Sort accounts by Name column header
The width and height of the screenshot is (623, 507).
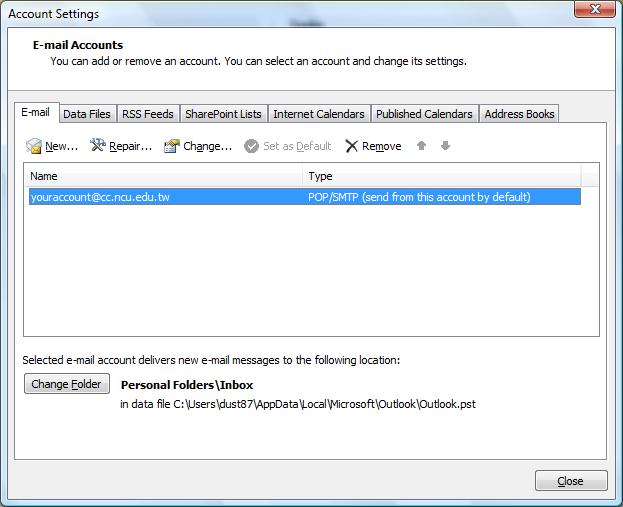pos(165,176)
